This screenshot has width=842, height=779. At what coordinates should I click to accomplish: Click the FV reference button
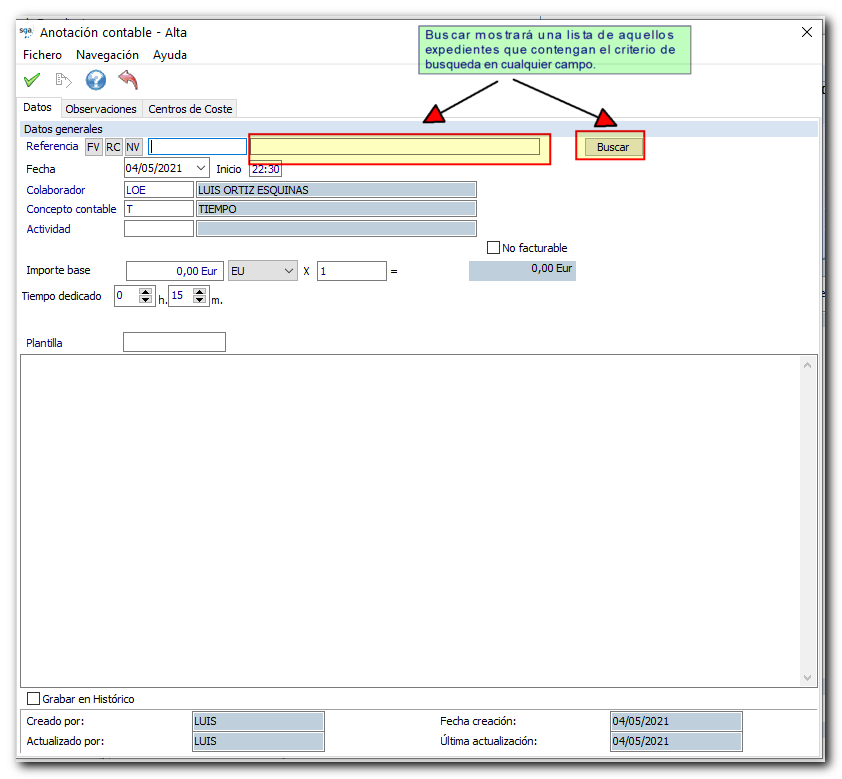pos(94,147)
